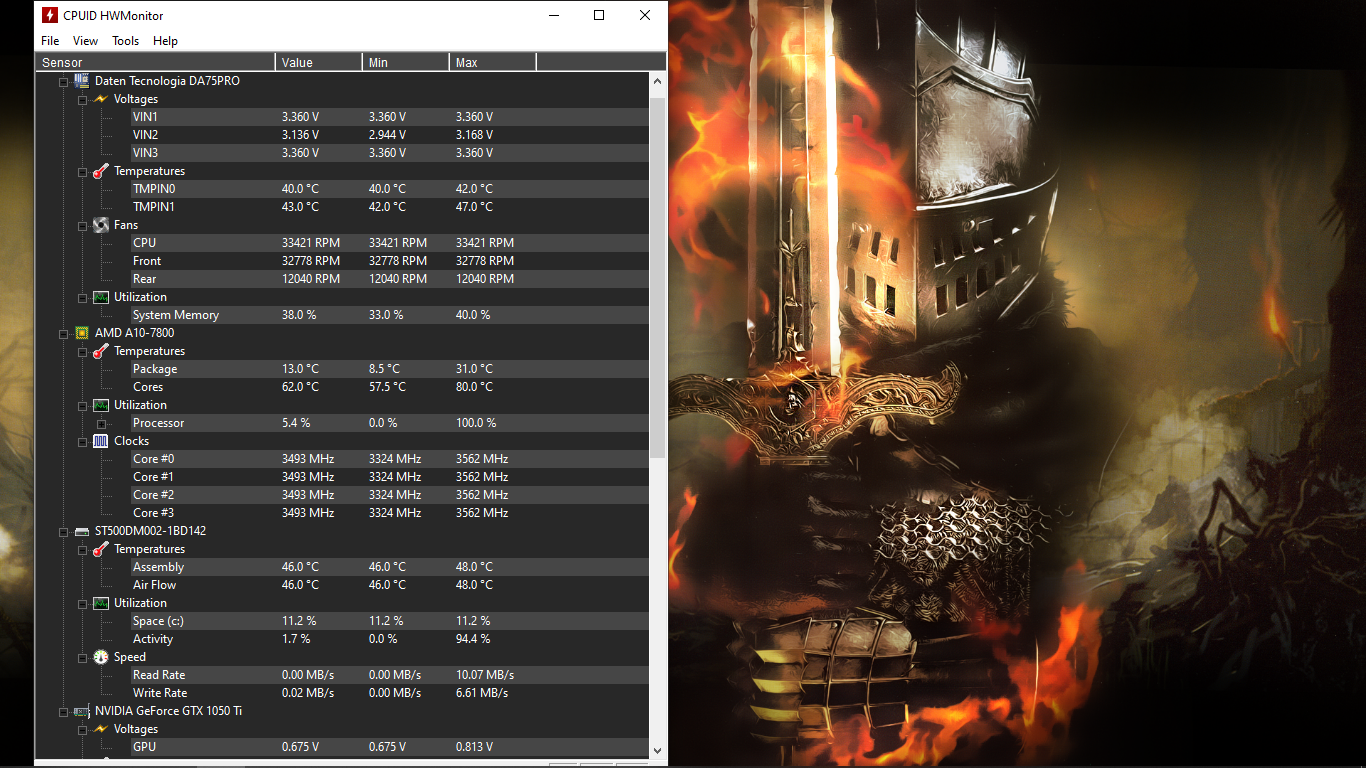The width and height of the screenshot is (1366, 768).
Task: Click the 33421 RPM CPU fan value
Action: pos(311,243)
